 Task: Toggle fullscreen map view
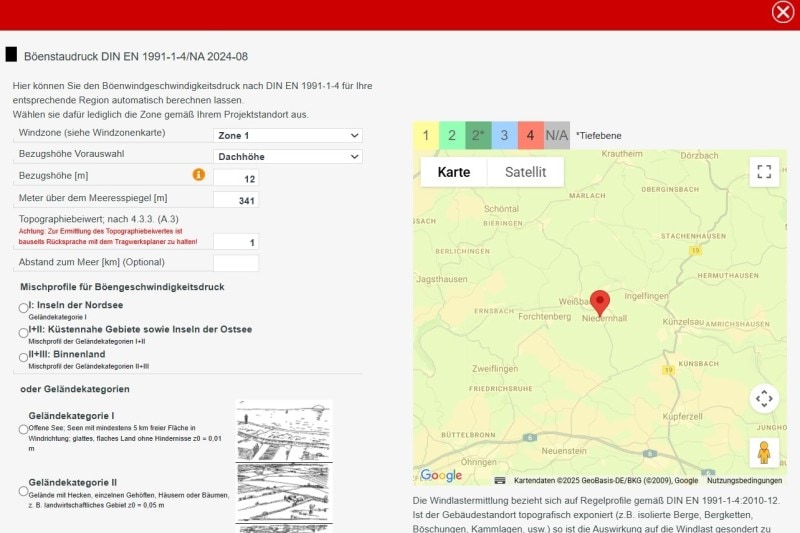tap(764, 172)
